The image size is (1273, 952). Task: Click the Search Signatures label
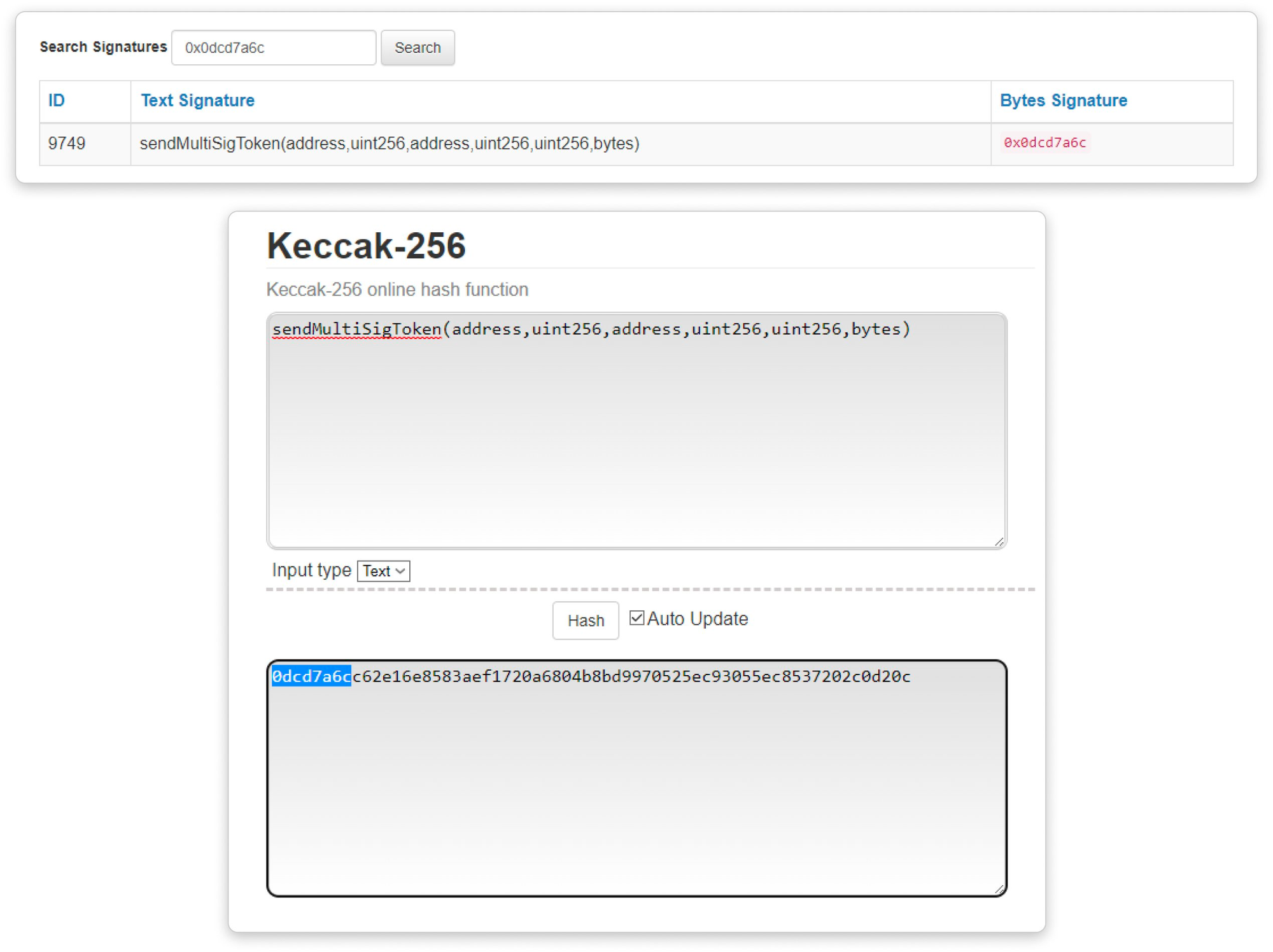[x=103, y=47]
